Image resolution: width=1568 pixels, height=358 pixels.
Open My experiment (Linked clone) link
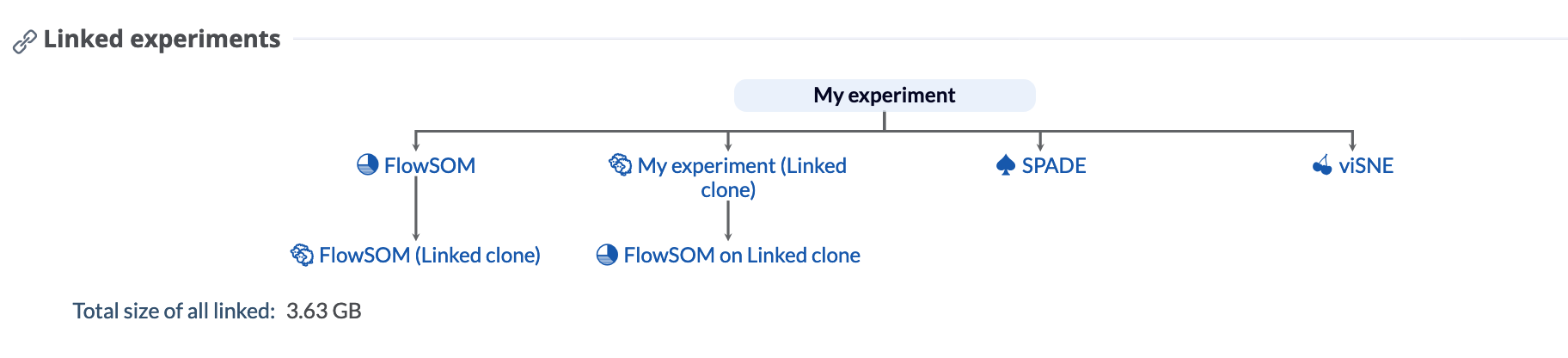coord(742,177)
